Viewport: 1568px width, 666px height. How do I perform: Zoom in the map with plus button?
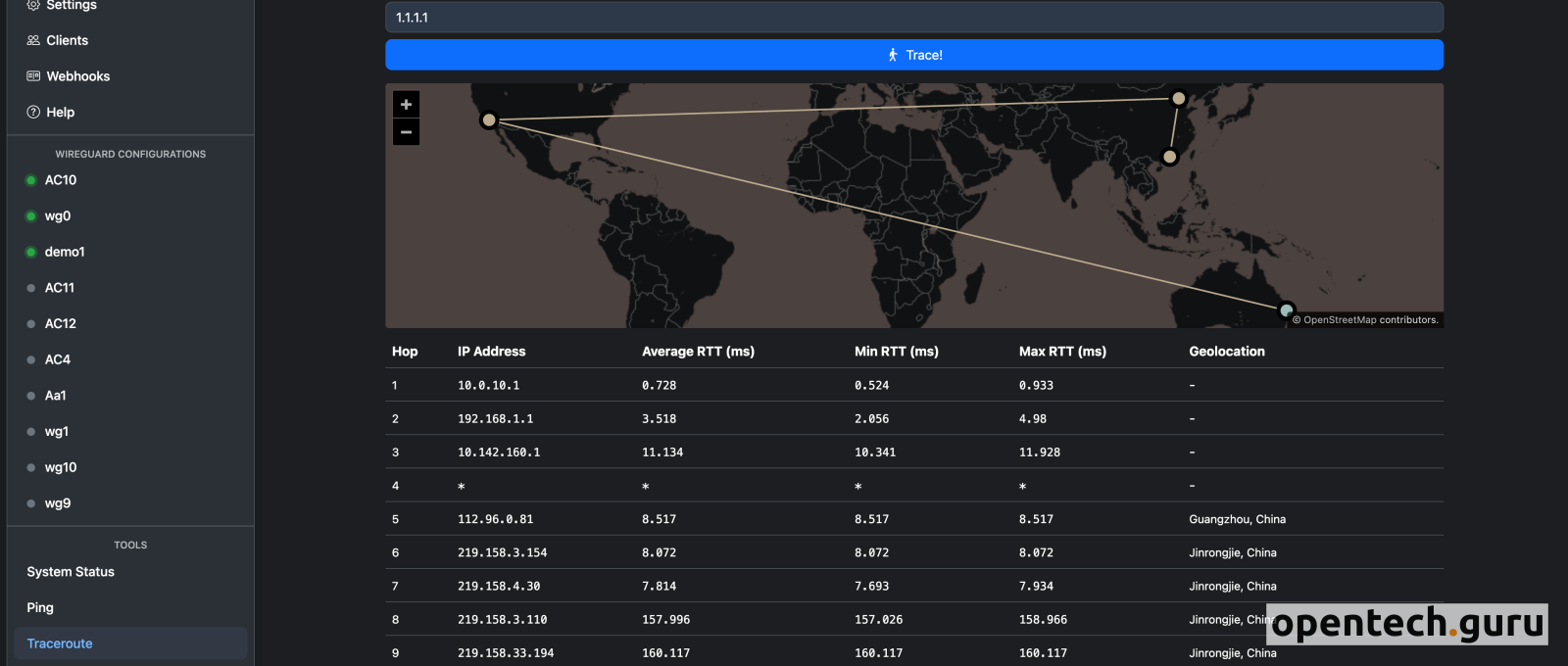click(x=406, y=105)
